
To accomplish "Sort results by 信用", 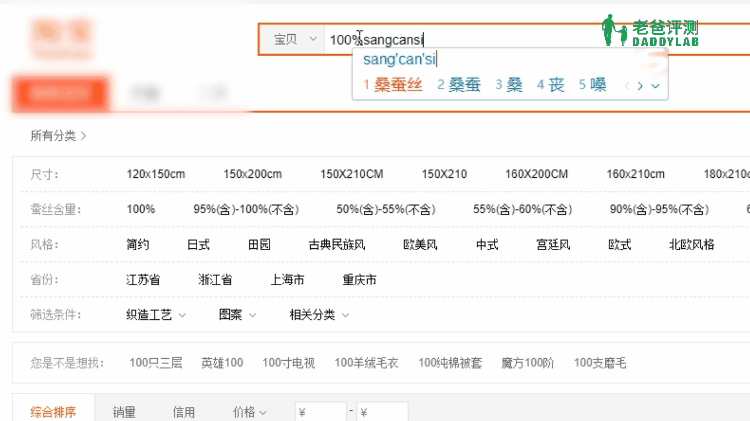I will 183,411.
